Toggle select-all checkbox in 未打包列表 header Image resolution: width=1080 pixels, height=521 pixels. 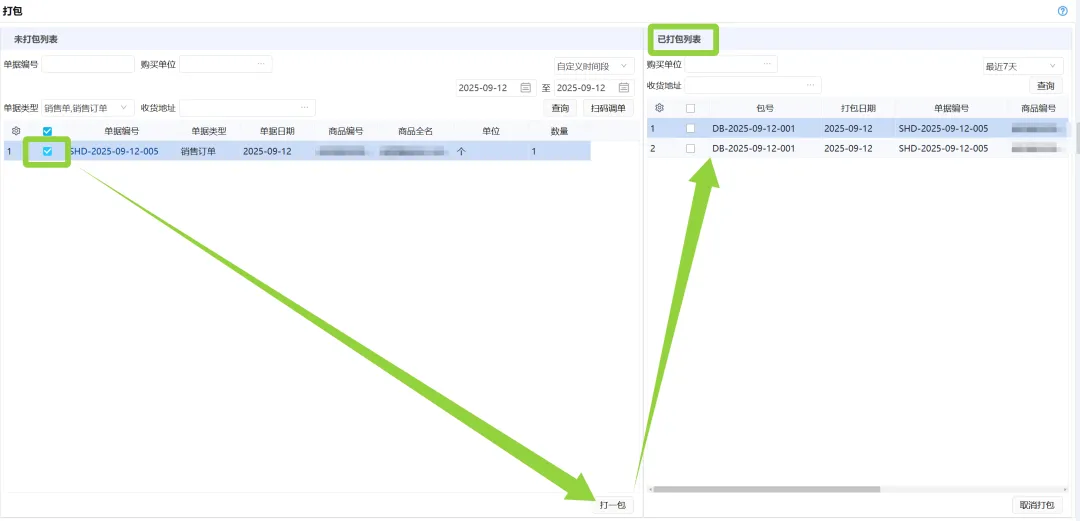pyautogui.click(x=47, y=131)
